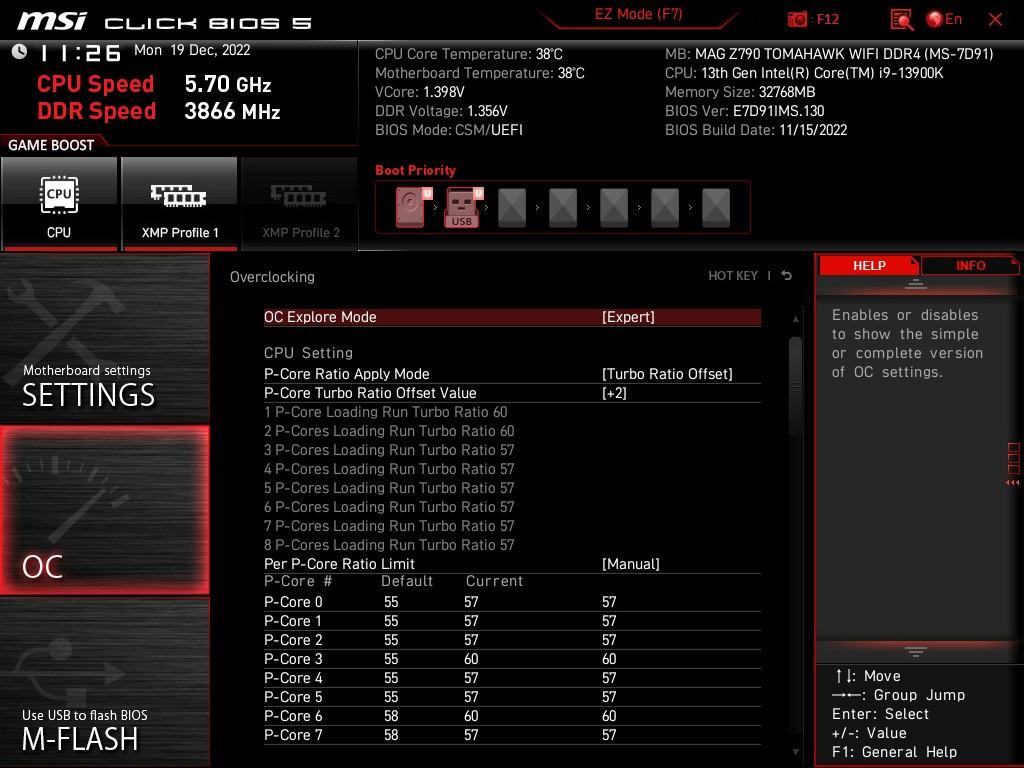
Task: Change P-Core Ratio Apply Mode dropdown
Action: click(512, 374)
